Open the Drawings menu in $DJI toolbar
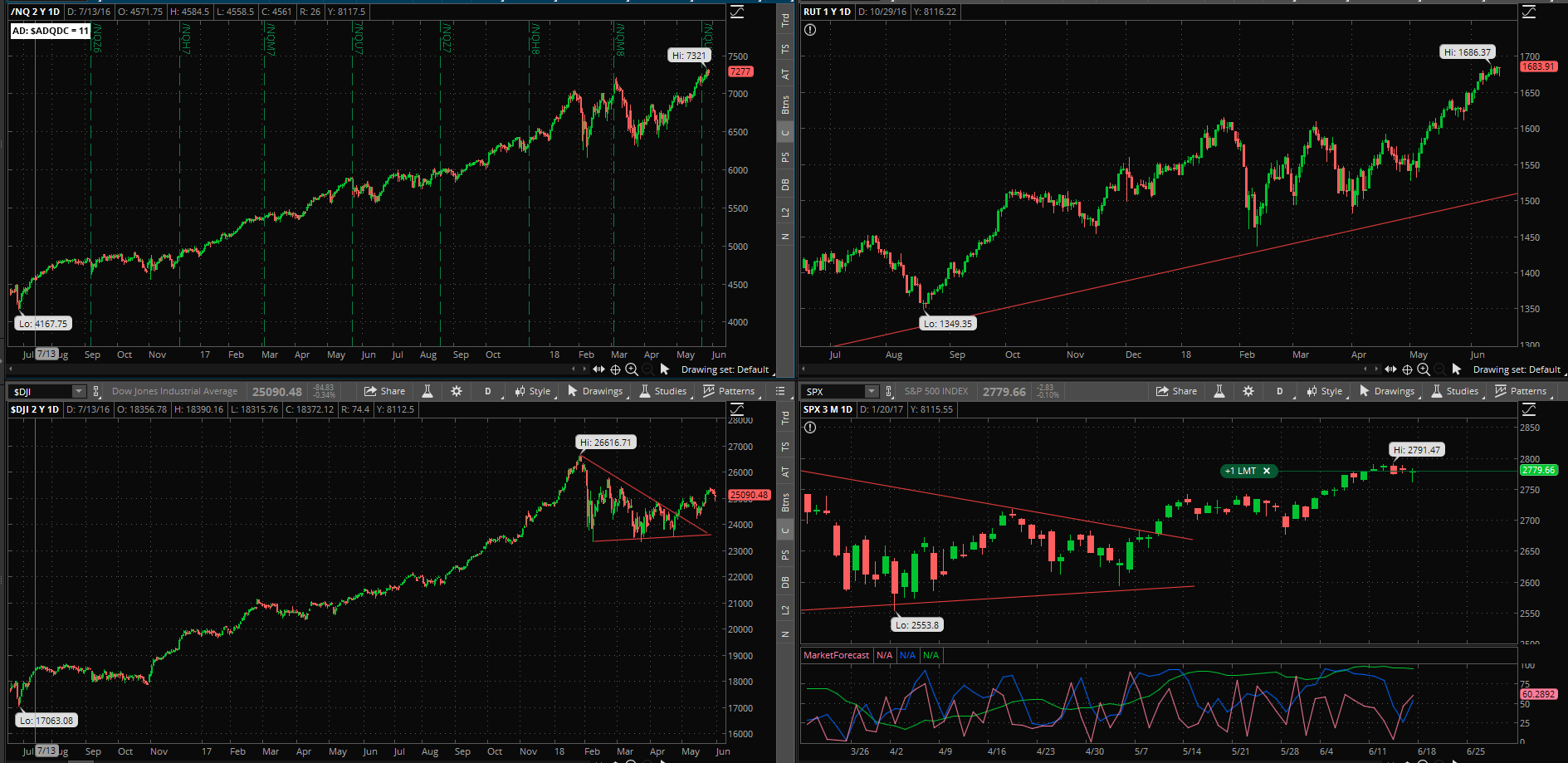This screenshot has height=763, width=1568. point(595,391)
